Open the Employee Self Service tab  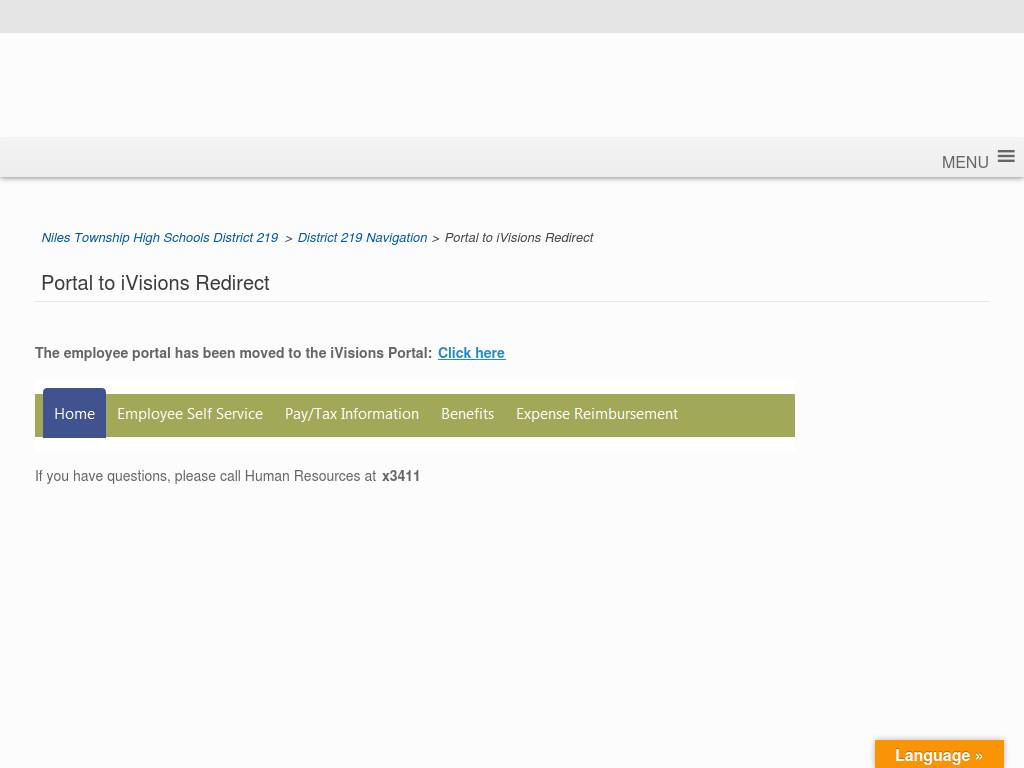coord(190,414)
